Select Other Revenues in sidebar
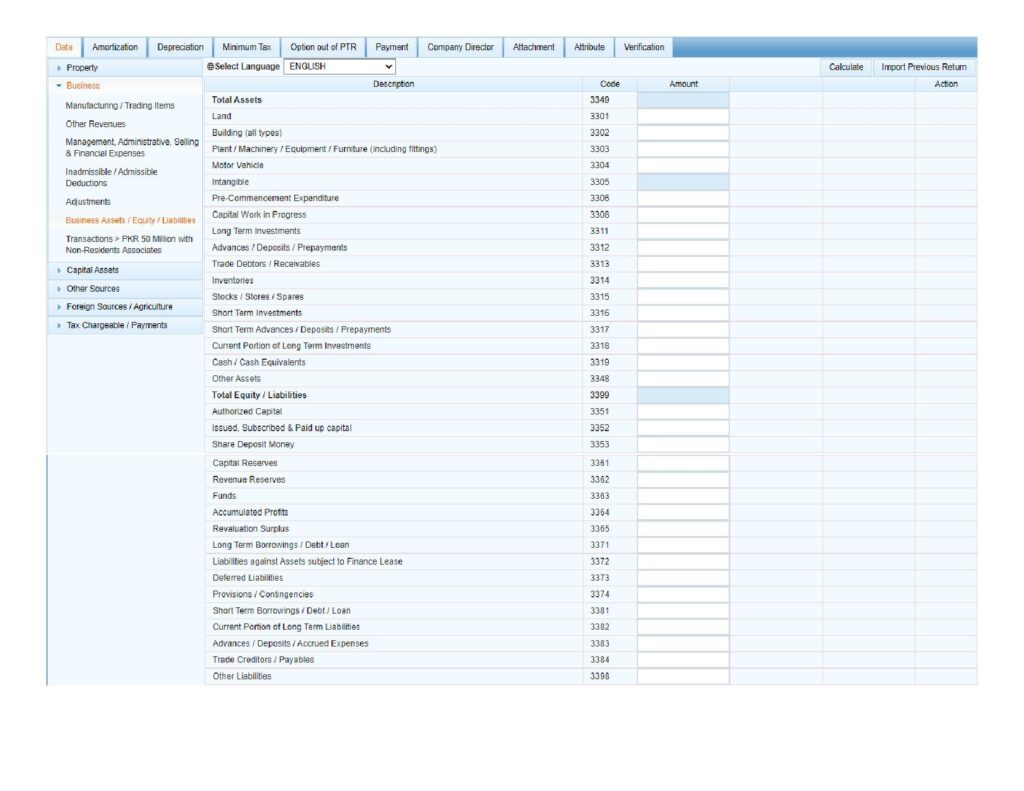 (x=96, y=124)
